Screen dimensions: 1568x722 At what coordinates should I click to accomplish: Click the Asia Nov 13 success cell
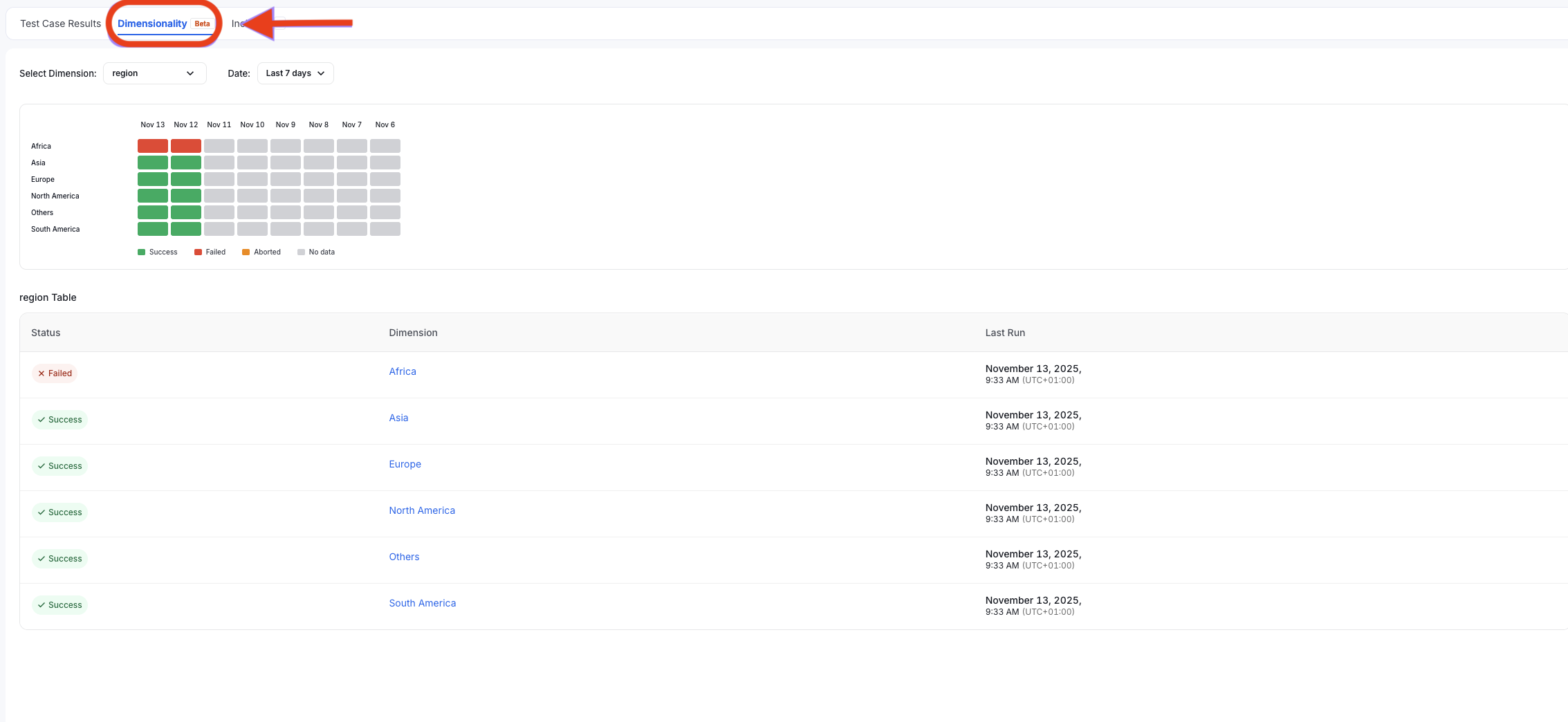pos(153,163)
